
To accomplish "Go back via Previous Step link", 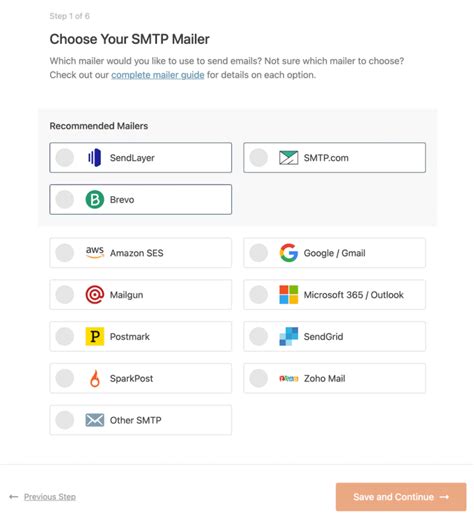I will click(50, 497).
